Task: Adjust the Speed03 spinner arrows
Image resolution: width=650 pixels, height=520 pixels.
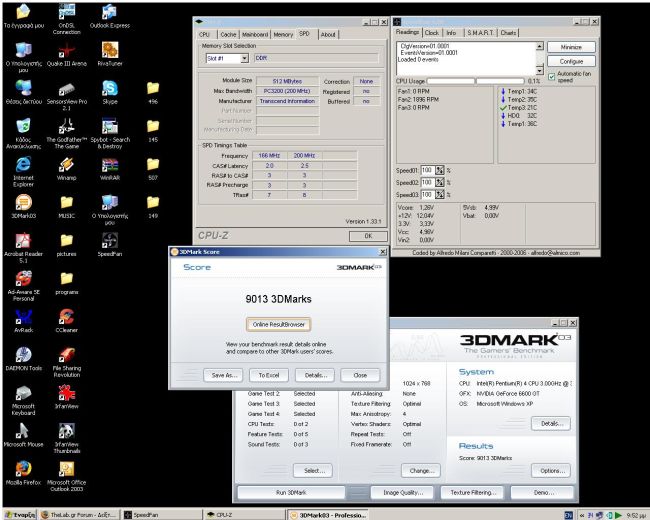Action: (440, 194)
